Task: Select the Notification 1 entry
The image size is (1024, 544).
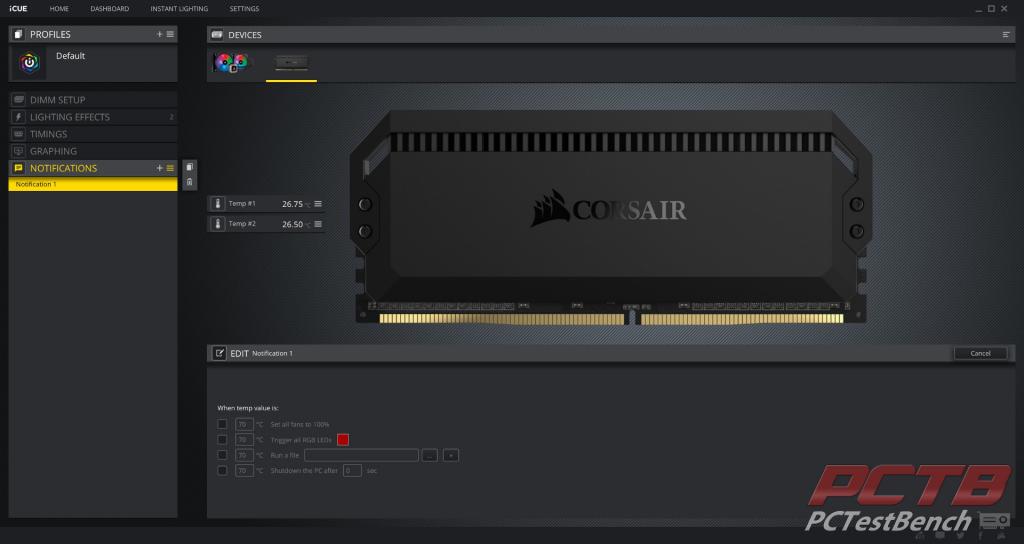Action: (93, 184)
